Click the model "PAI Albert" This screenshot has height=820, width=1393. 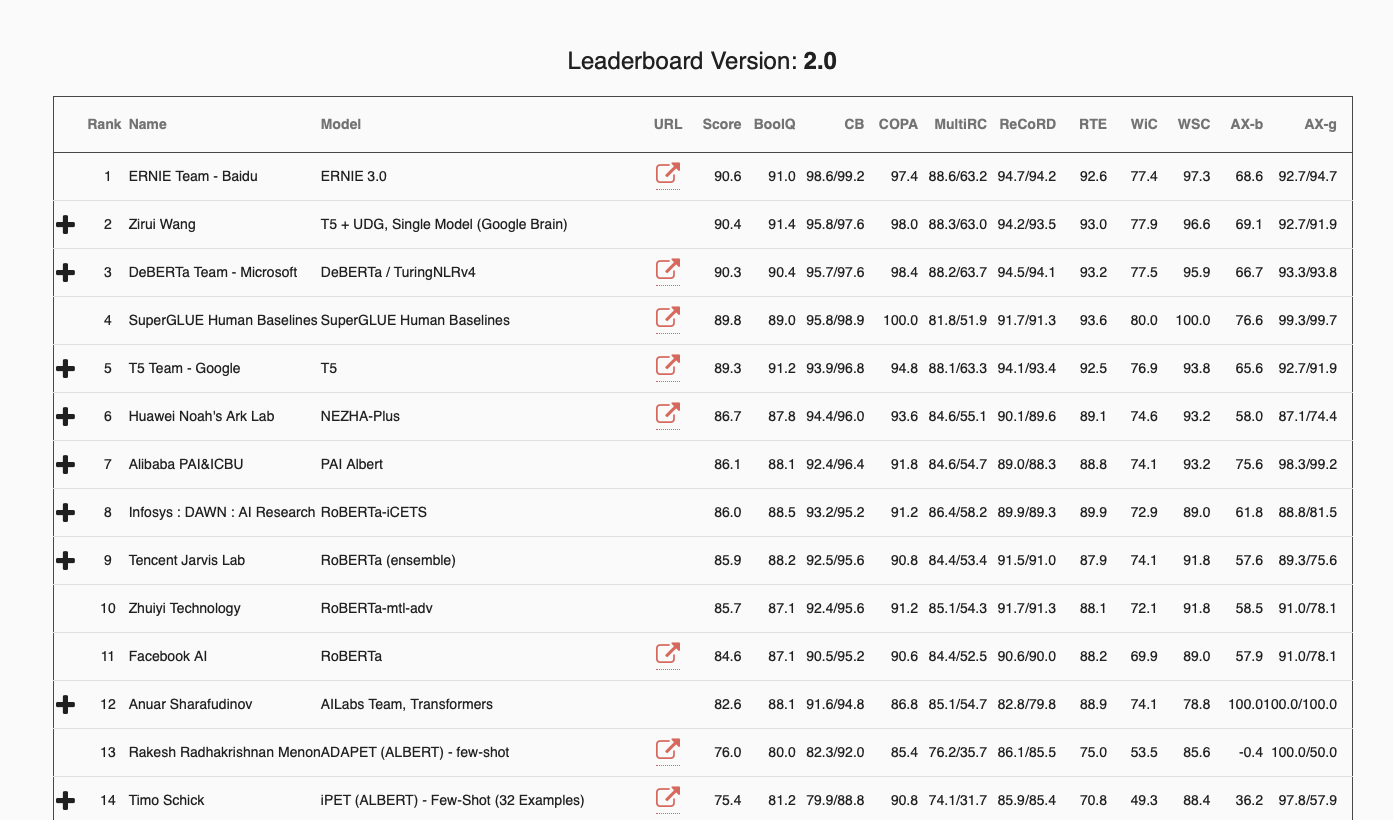[x=352, y=464]
